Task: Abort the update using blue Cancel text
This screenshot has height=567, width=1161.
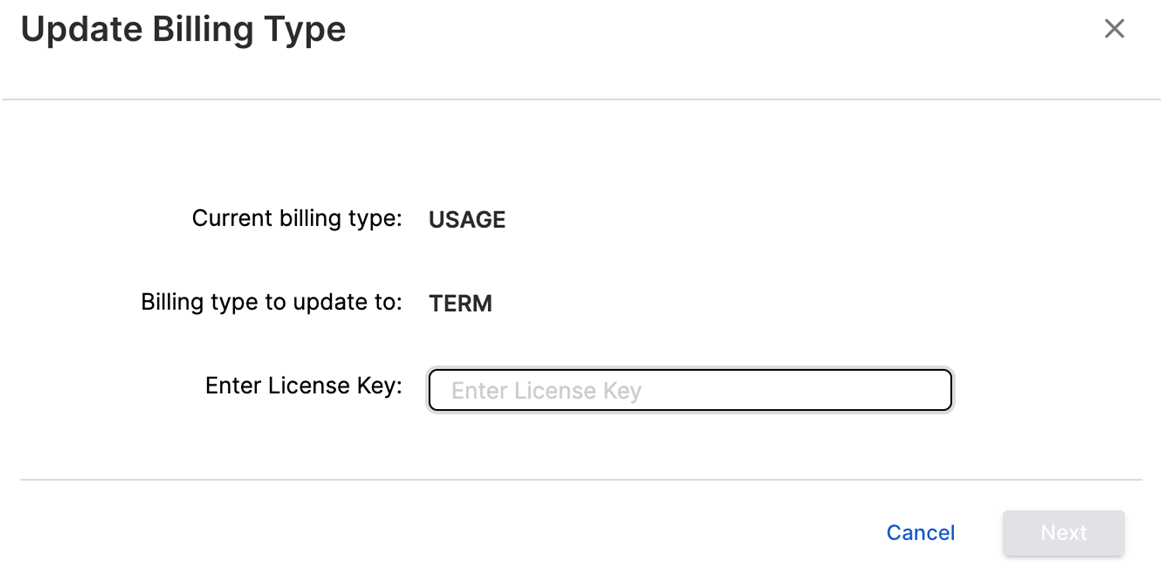Action: pos(920,533)
